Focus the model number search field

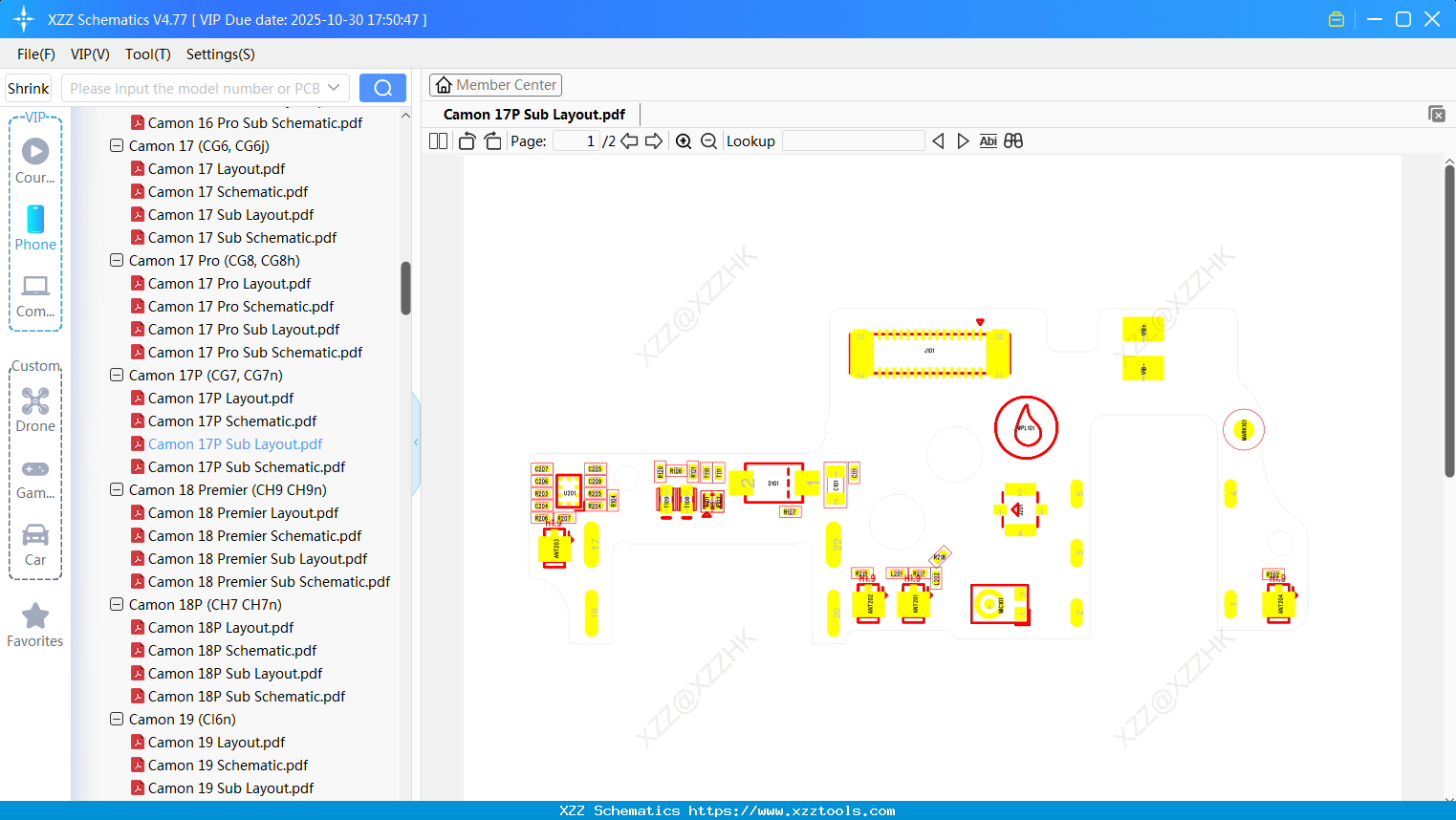194,88
